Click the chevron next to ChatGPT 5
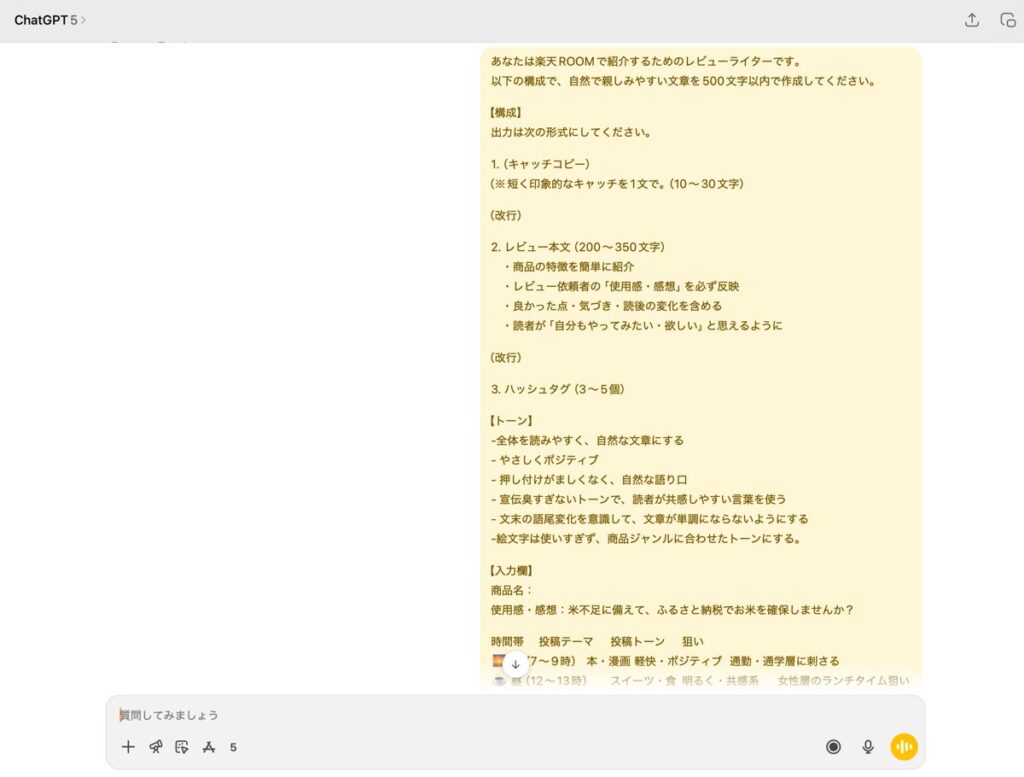Image resolution: width=1024 pixels, height=777 pixels. click(x=84, y=20)
